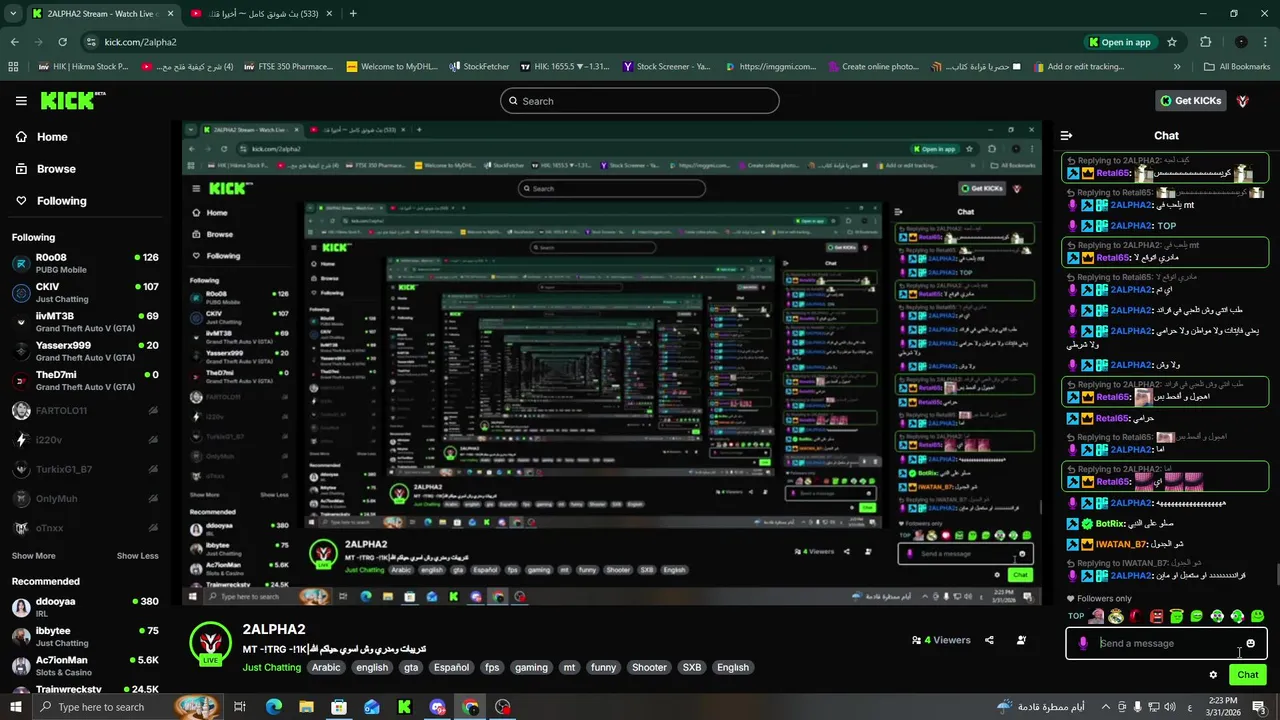The height and width of the screenshot is (720, 1280).
Task: Select the gaming stream tag
Action: coord(531,667)
